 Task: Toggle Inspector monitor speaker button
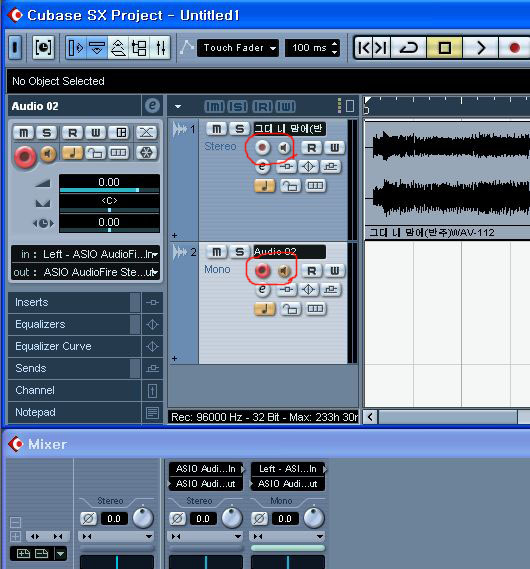[x=48, y=154]
